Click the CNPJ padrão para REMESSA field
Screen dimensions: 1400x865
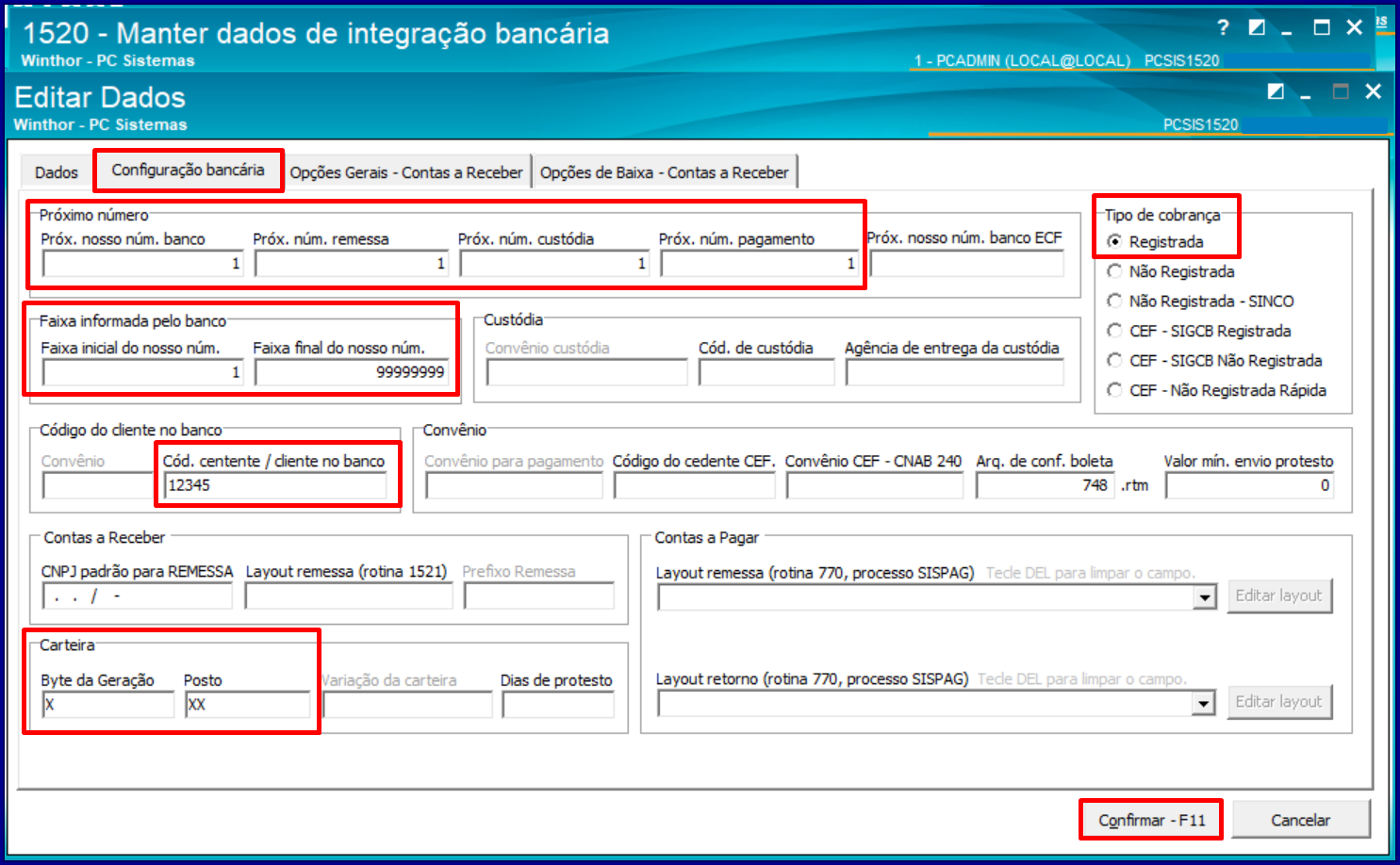[137, 596]
